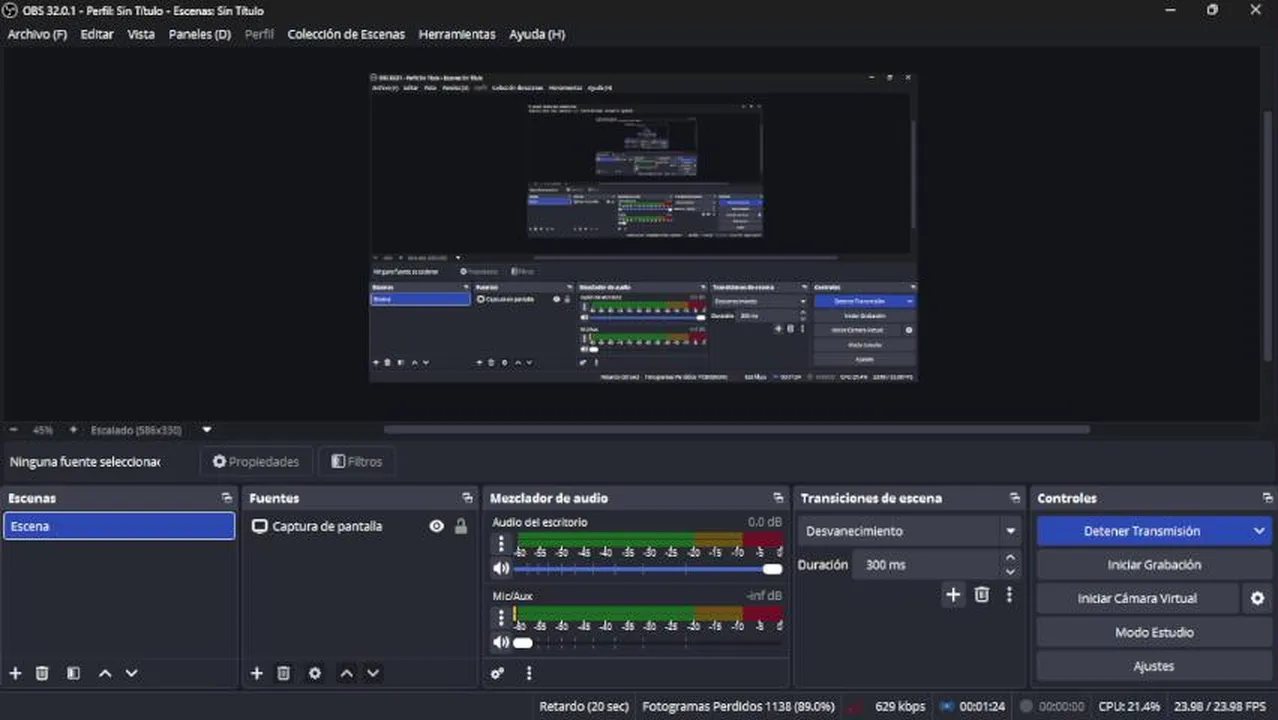1278x720 pixels.
Task: Open Propiedades of the source
Action: [x=256, y=462]
